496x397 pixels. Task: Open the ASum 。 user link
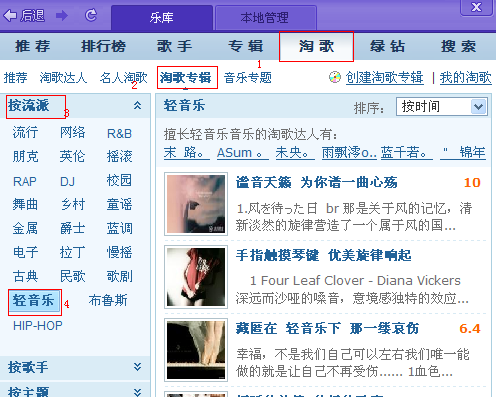tap(243, 153)
